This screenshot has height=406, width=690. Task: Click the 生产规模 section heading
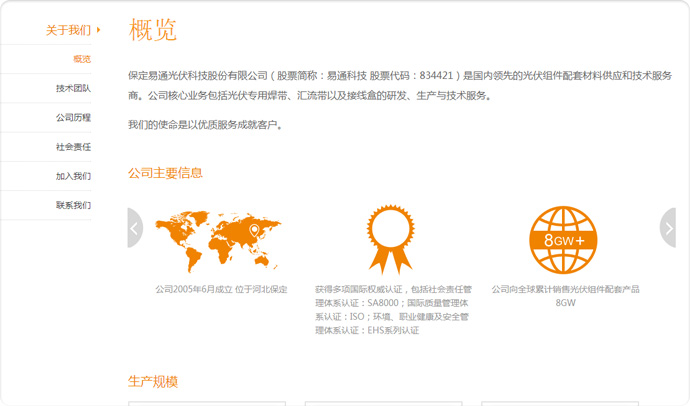153,381
